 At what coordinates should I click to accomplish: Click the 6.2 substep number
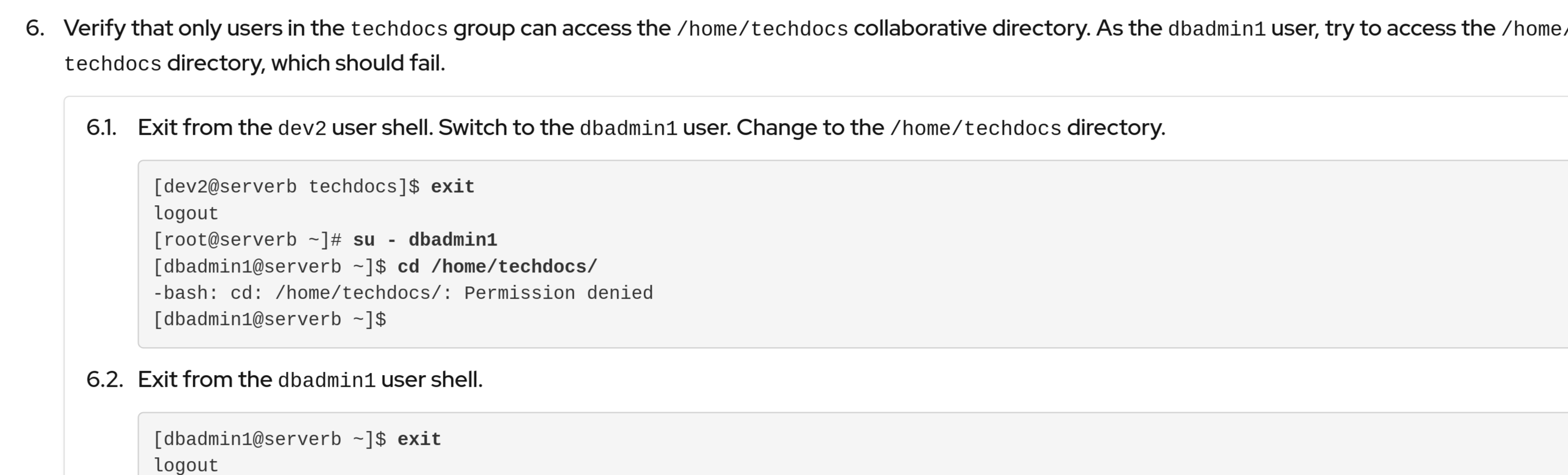(105, 380)
